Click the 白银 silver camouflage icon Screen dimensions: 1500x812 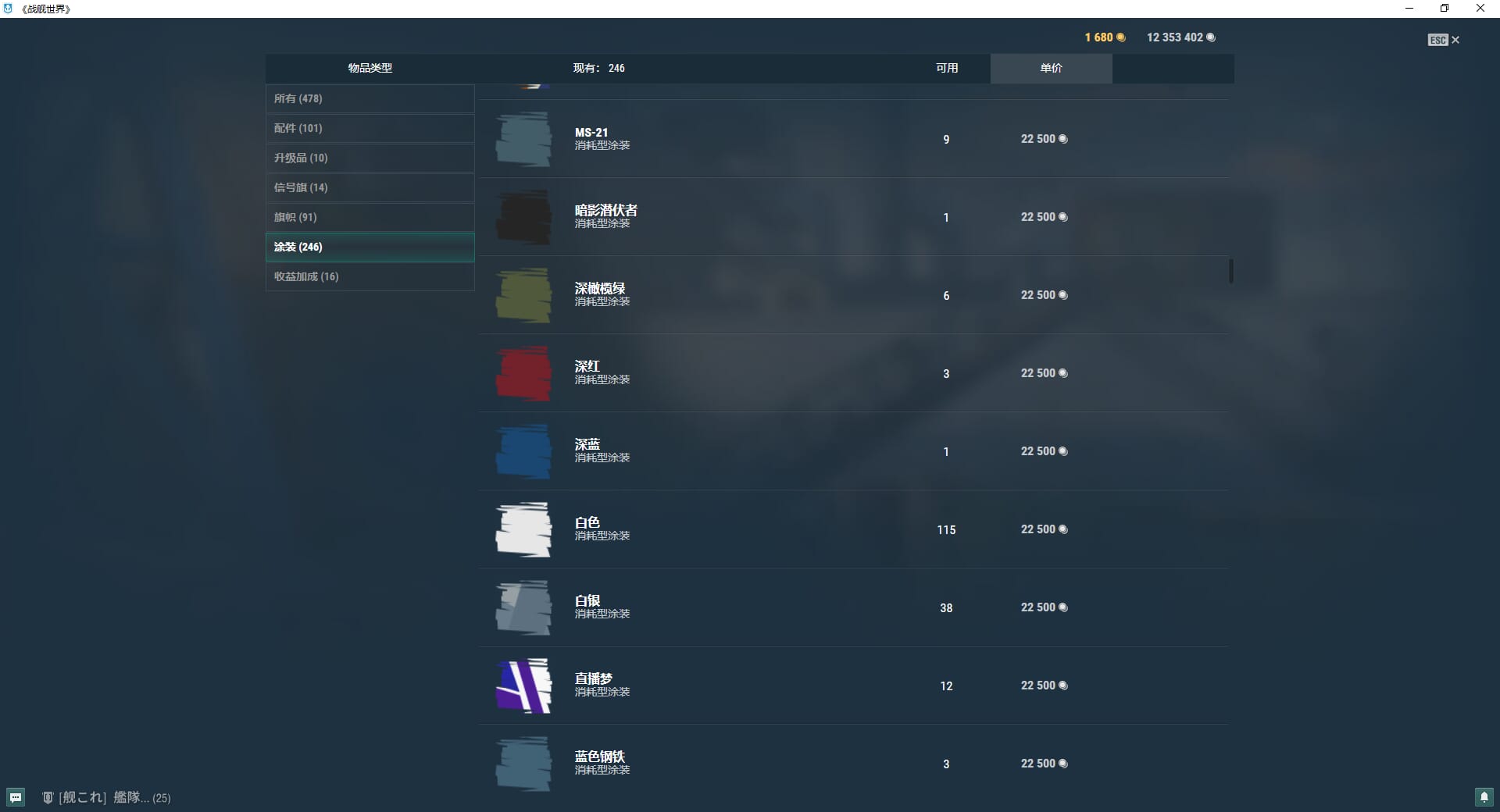(x=523, y=607)
